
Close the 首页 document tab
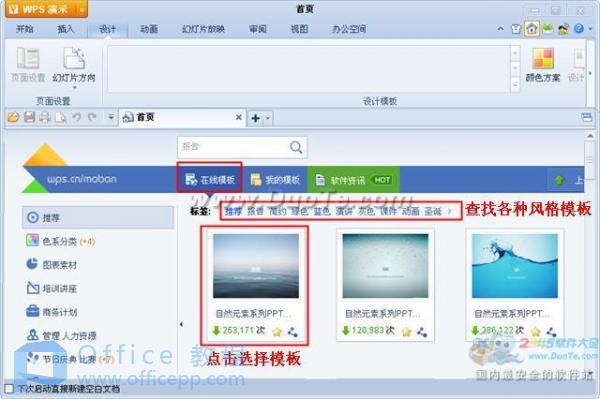pyautogui.click(x=238, y=117)
